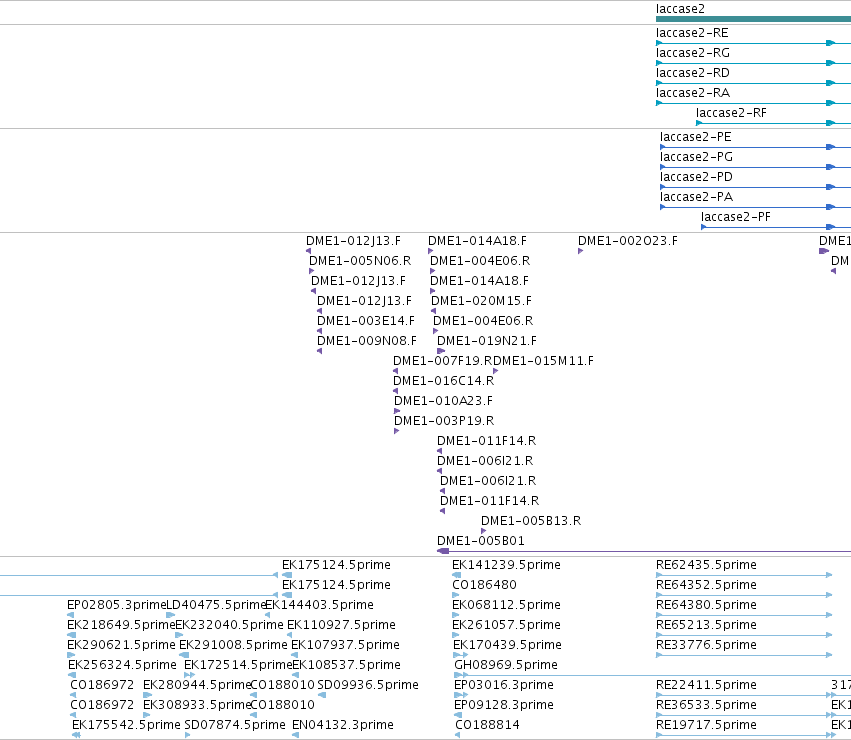This screenshot has height=740, width=851.
Task: Click the CO188814 EST label
Action: click(x=487, y=725)
